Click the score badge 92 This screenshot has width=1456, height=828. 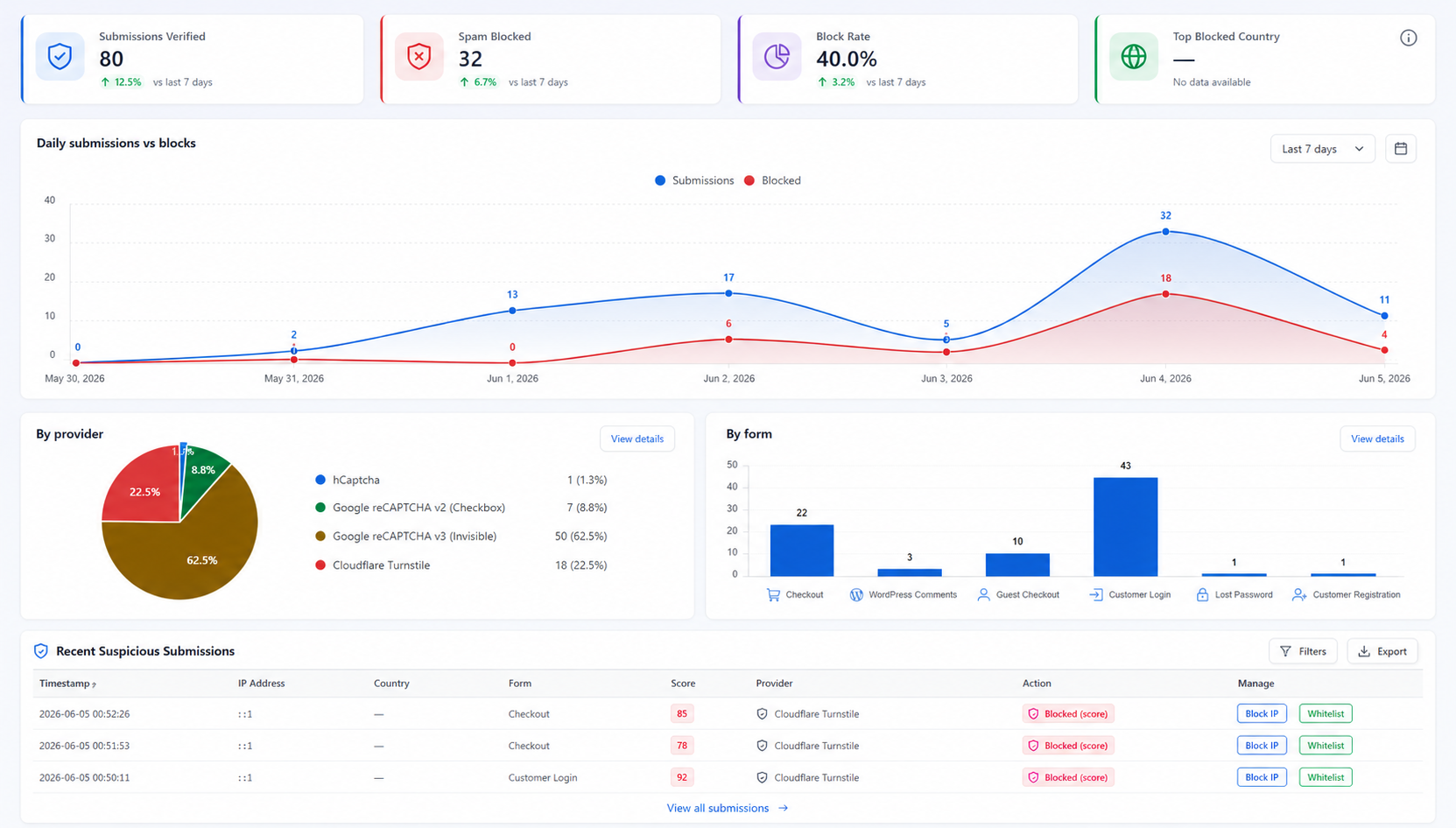click(682, 777)
